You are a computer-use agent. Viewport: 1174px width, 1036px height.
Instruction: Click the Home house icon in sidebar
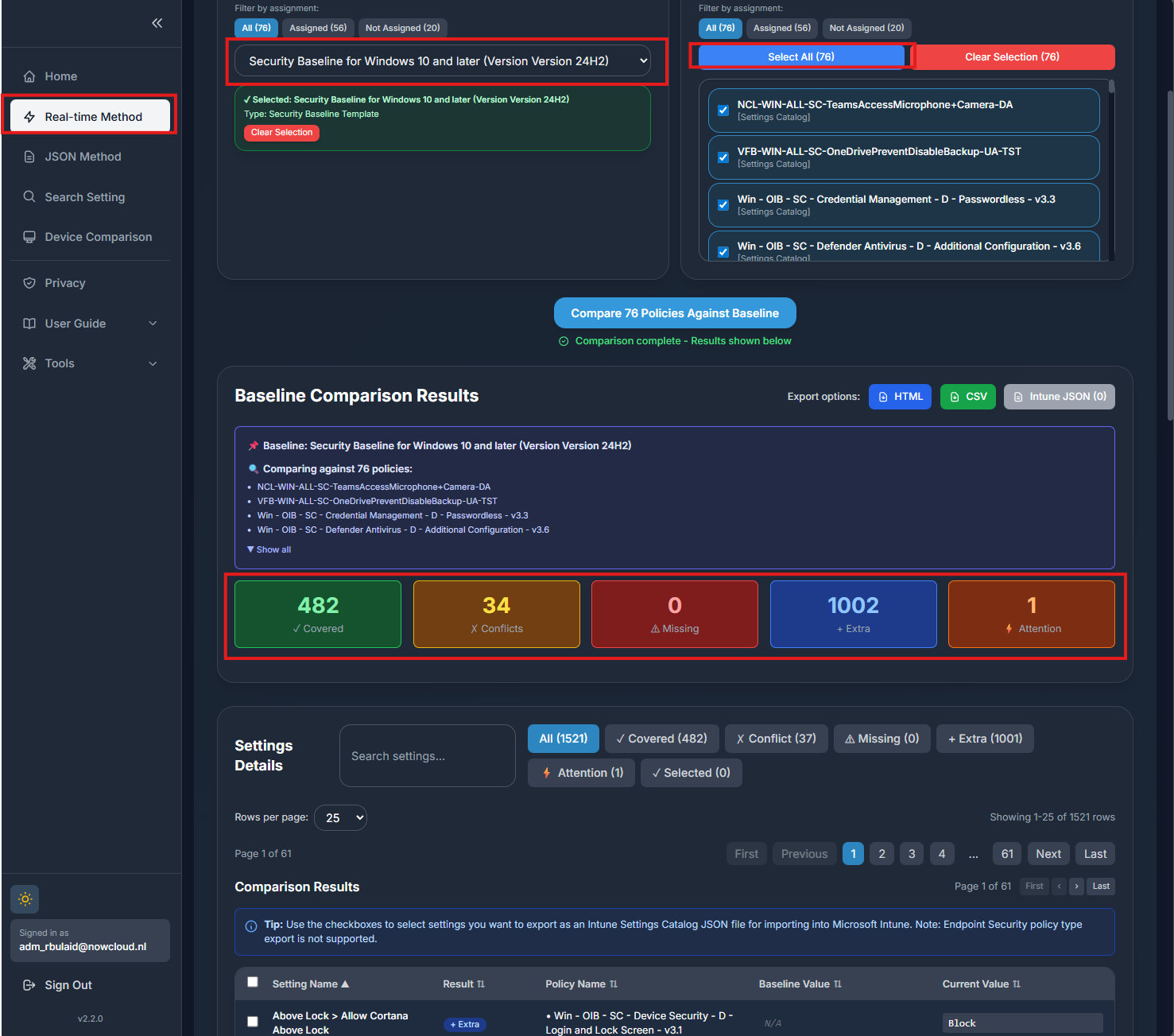pyautogui.click(x=29, y=76)
